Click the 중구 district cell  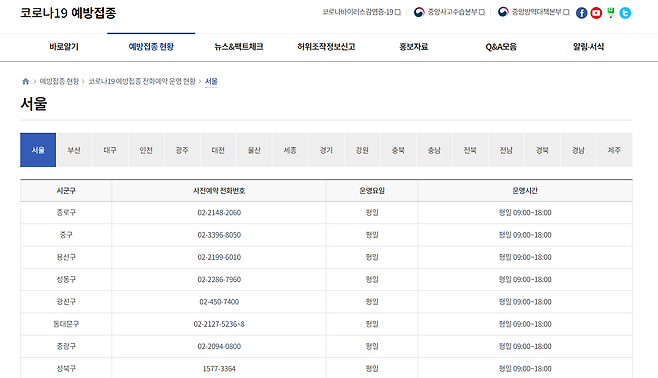(66, 235)
